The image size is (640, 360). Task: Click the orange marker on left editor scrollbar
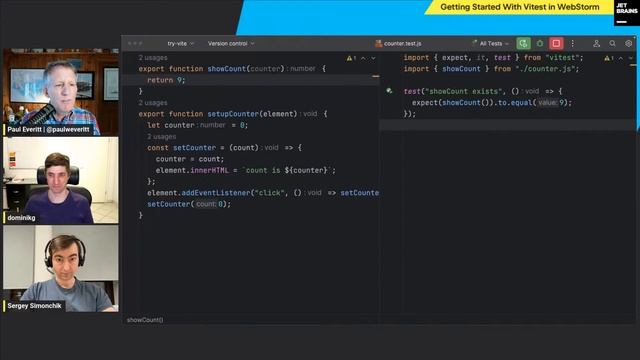pyautogui.click(x=376, y=76)
